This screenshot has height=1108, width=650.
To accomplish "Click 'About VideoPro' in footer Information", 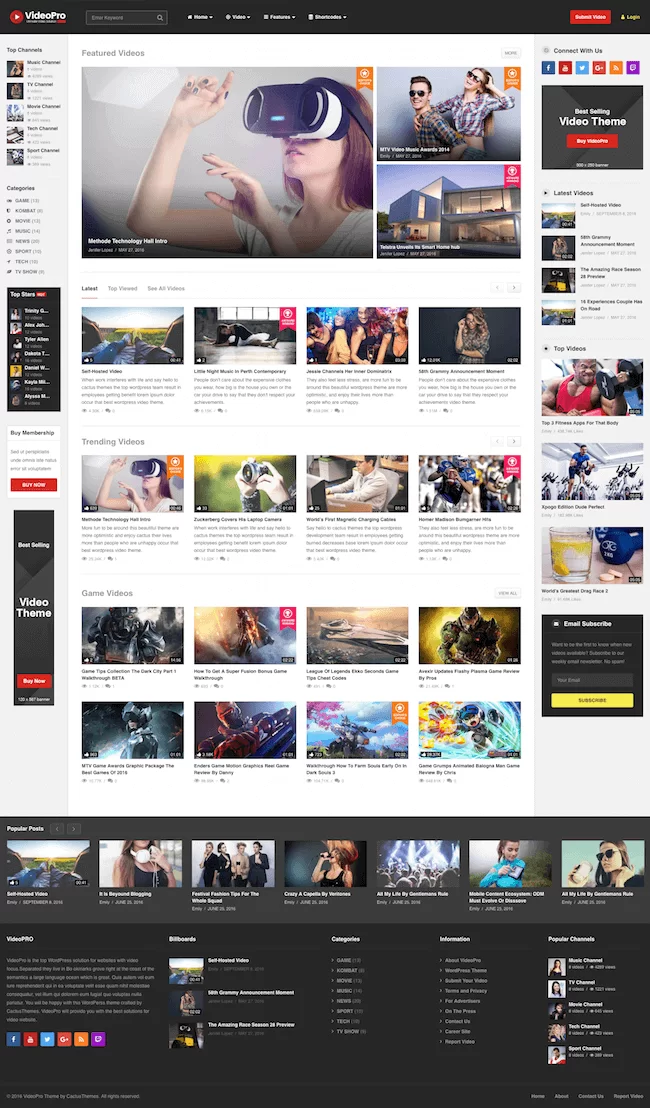I will 463,960.
